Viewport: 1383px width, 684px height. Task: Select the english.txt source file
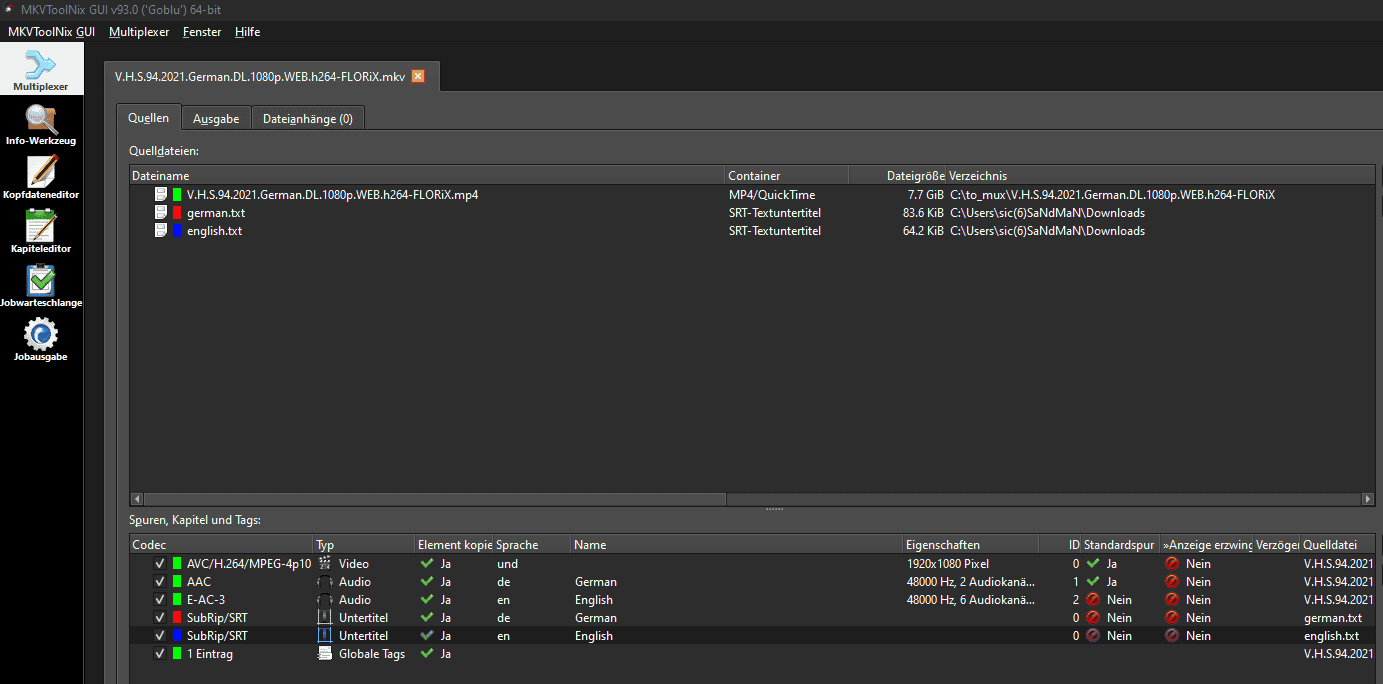point(214,231)
